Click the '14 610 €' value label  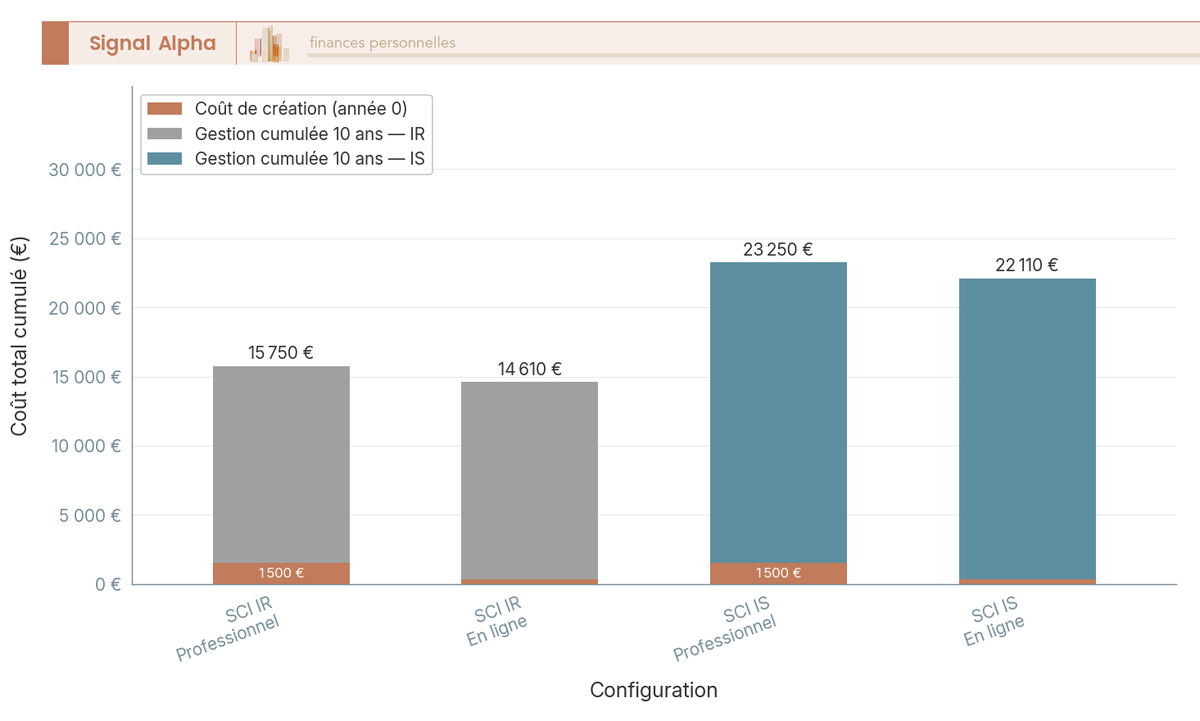pyautogui.click(x=529, y=368)
